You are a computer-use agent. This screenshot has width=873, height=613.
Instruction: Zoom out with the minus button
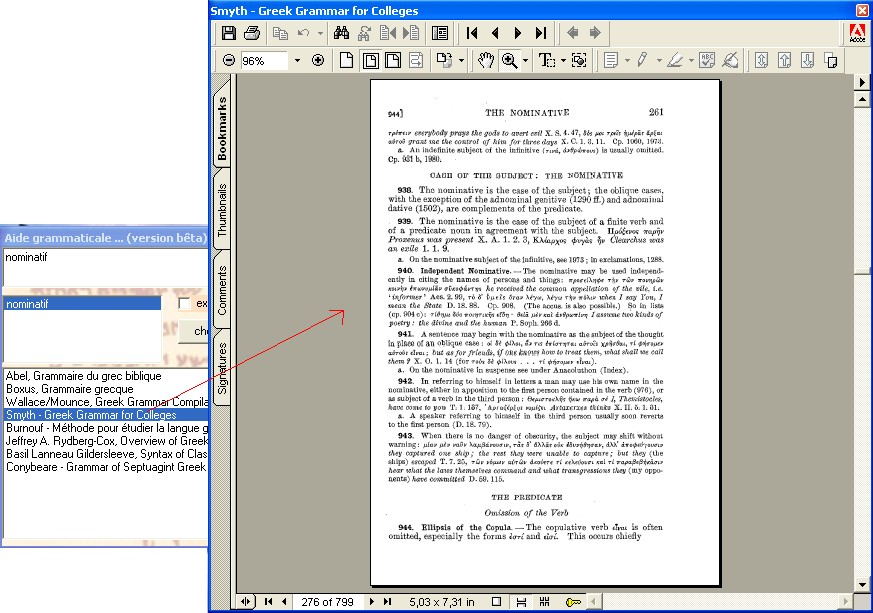(229, 60)
